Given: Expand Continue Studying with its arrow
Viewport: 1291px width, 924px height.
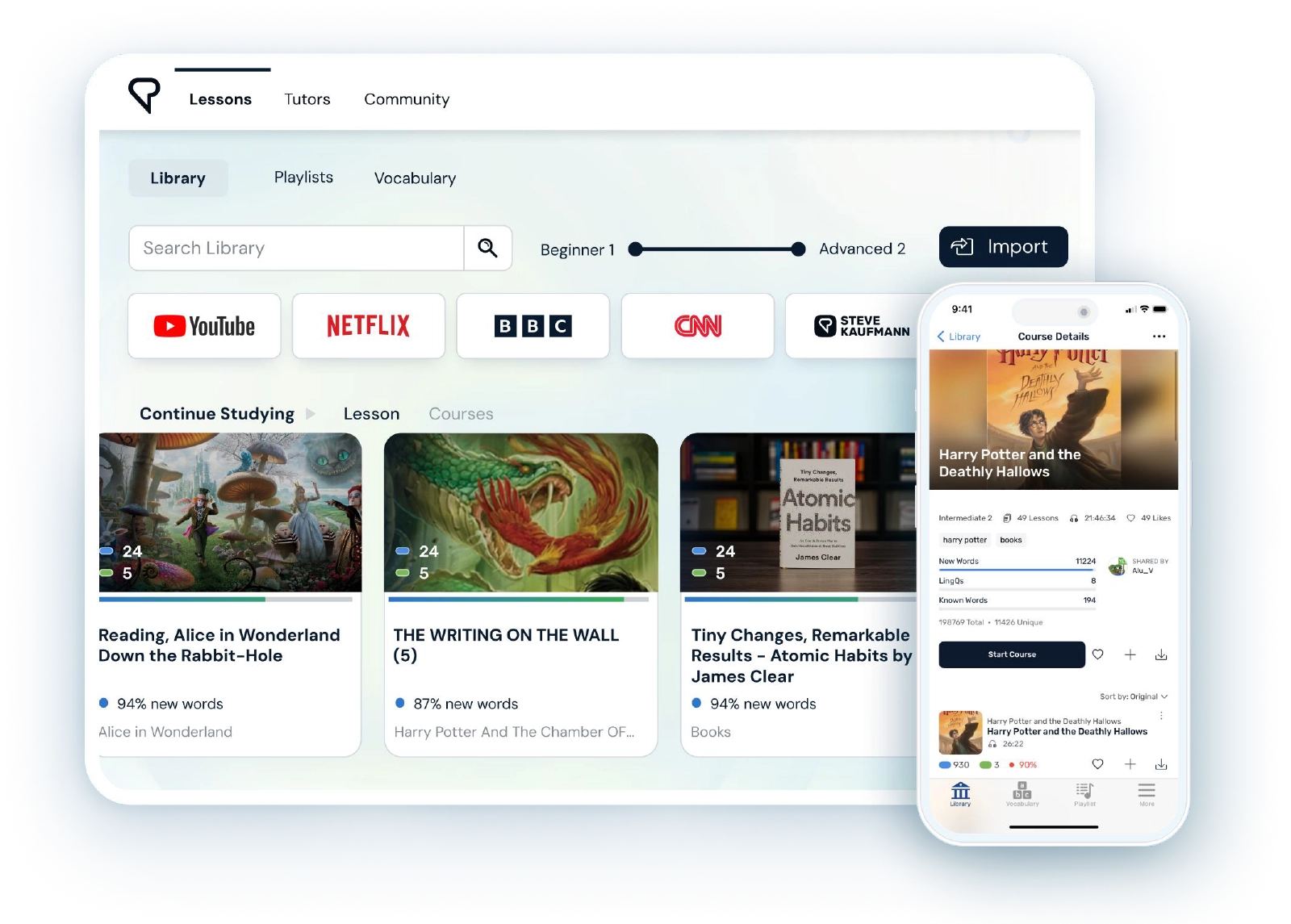Looking at the screenshot, I should click(311, 413).
